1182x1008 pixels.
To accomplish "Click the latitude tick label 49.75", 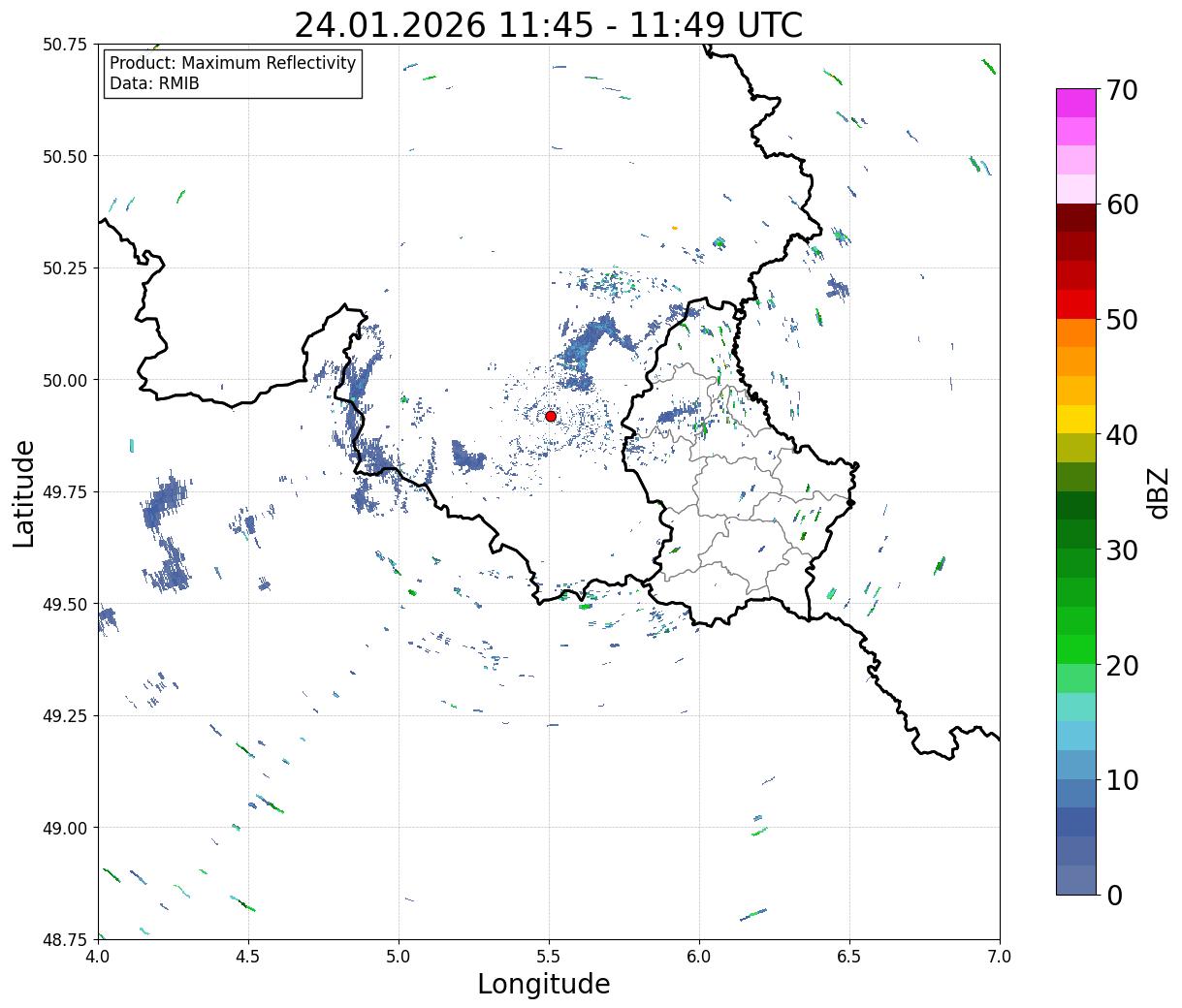I will click(x=64, y=492).
